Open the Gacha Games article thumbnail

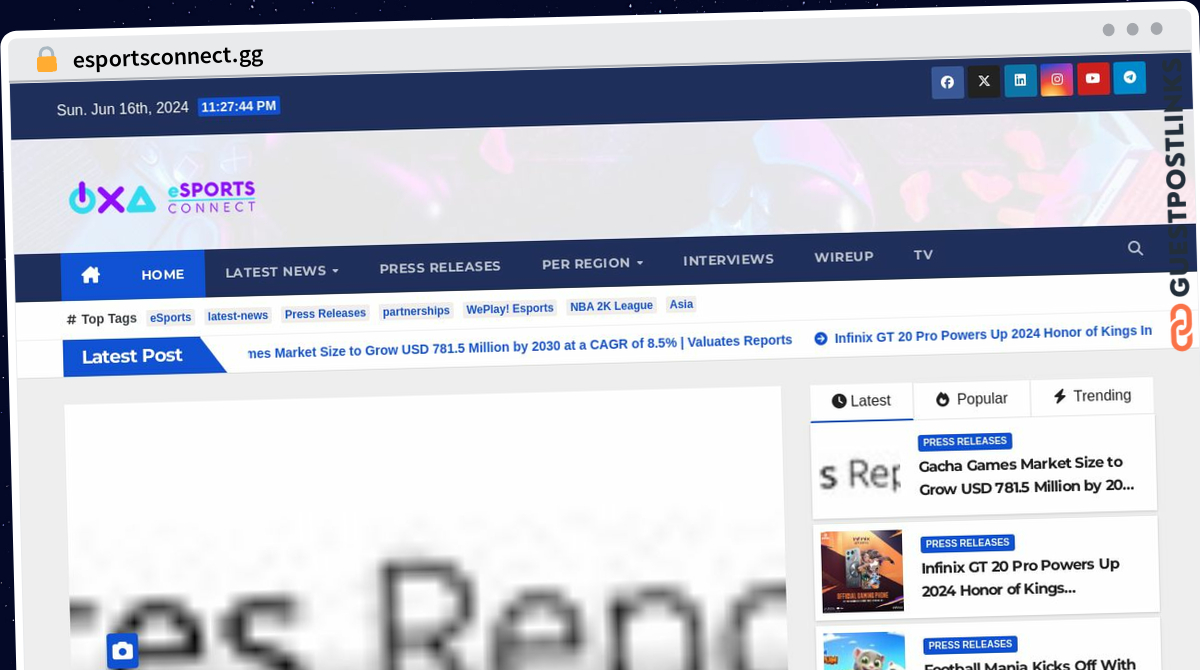click(859, 472)
